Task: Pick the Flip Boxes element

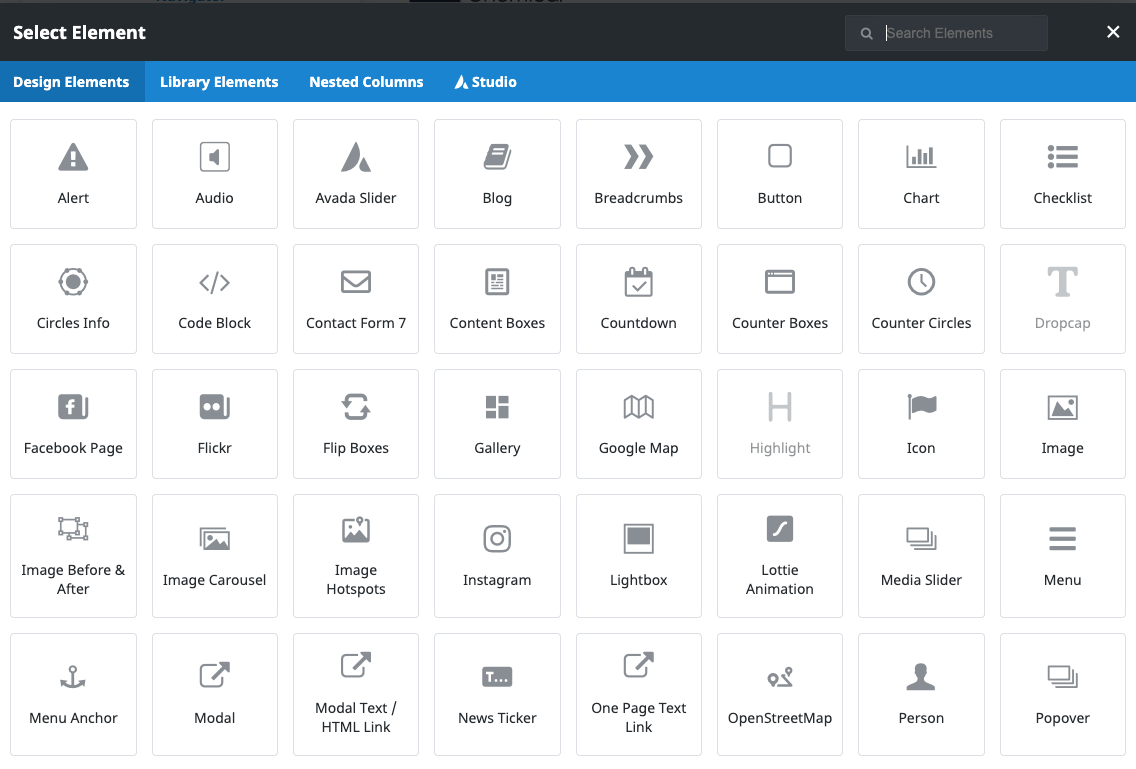Action: tap(356, 424)
